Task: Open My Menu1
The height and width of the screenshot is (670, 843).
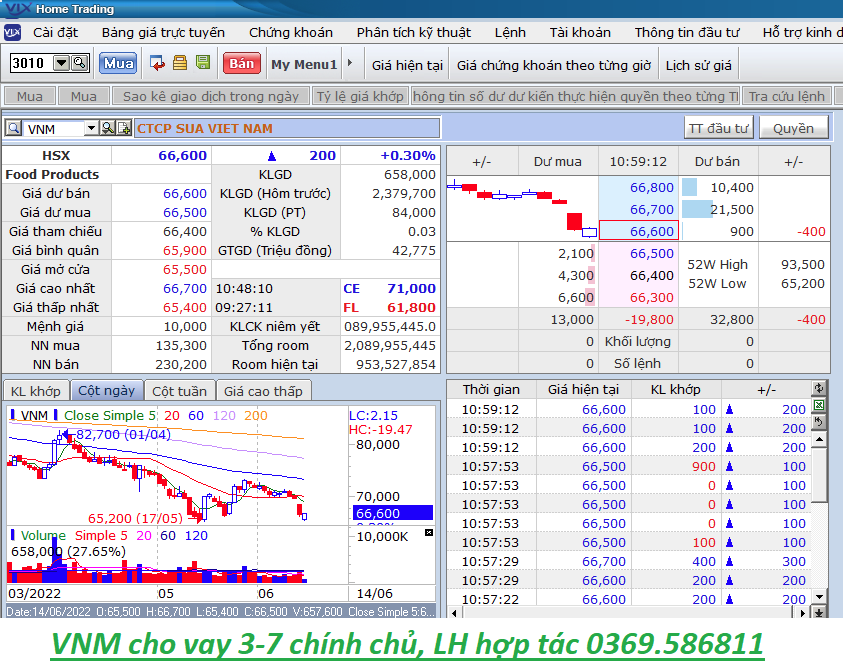Action: coord(304,65)
